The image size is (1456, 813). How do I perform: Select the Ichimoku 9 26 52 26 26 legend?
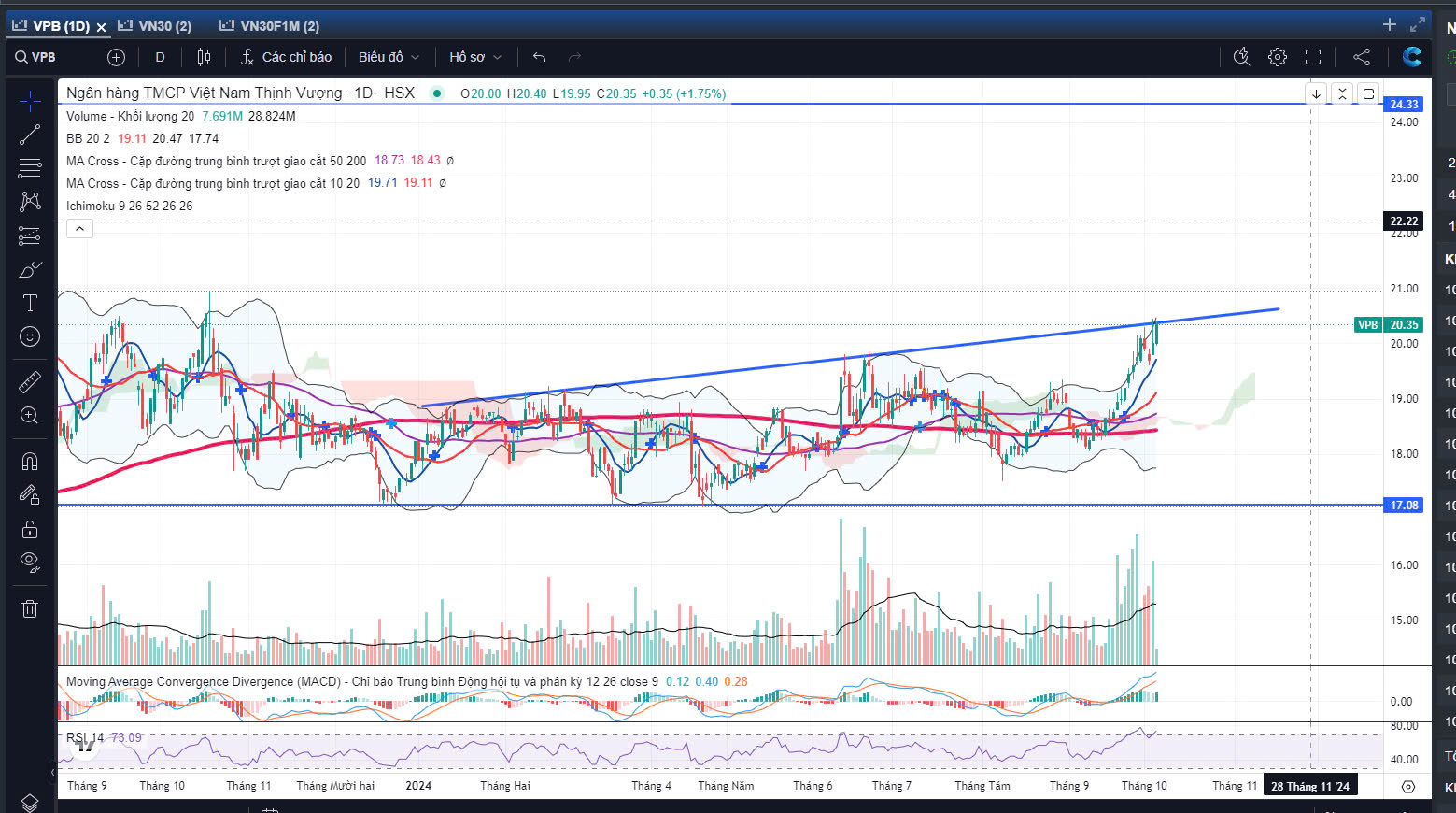click(129, 206)
